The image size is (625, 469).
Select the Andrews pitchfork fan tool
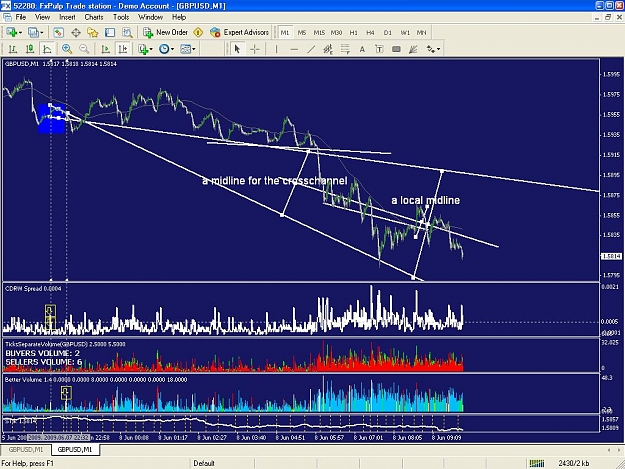[x=413, y=49]
